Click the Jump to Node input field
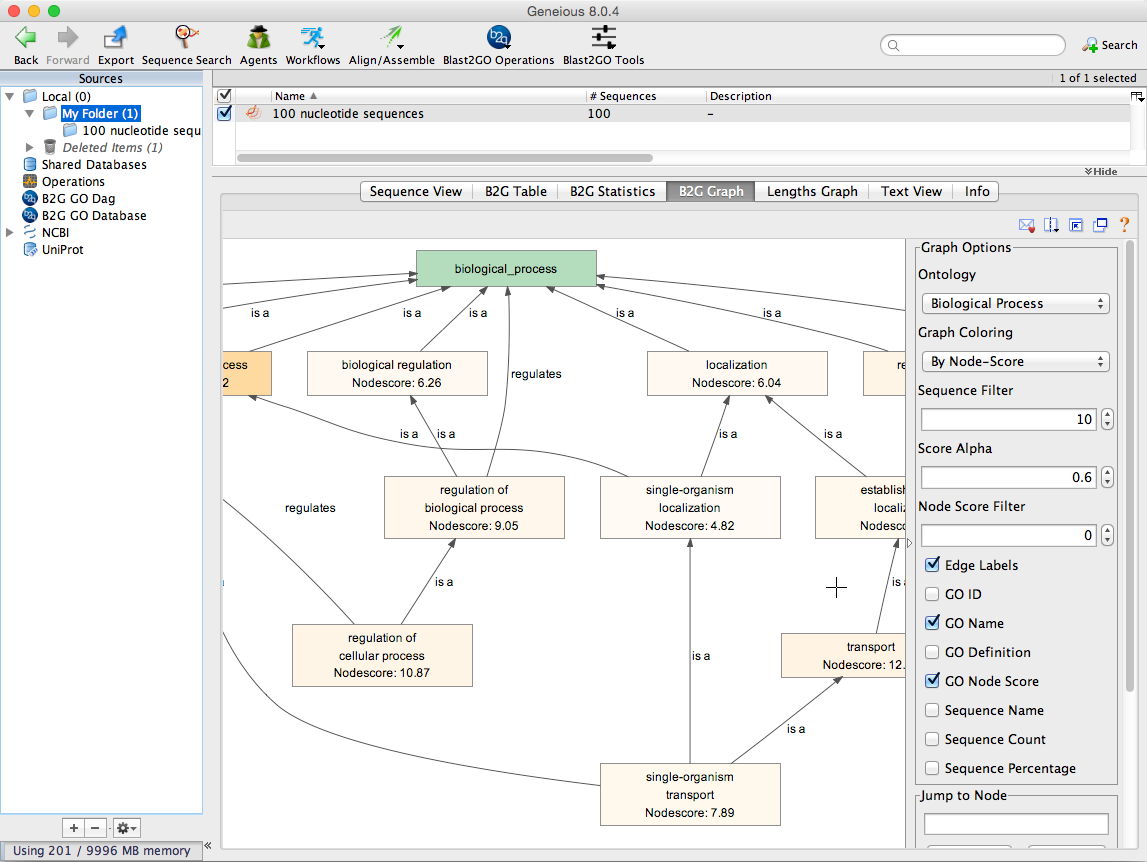This screenshot has width=1147, height=862. (x=1015, y=824)
